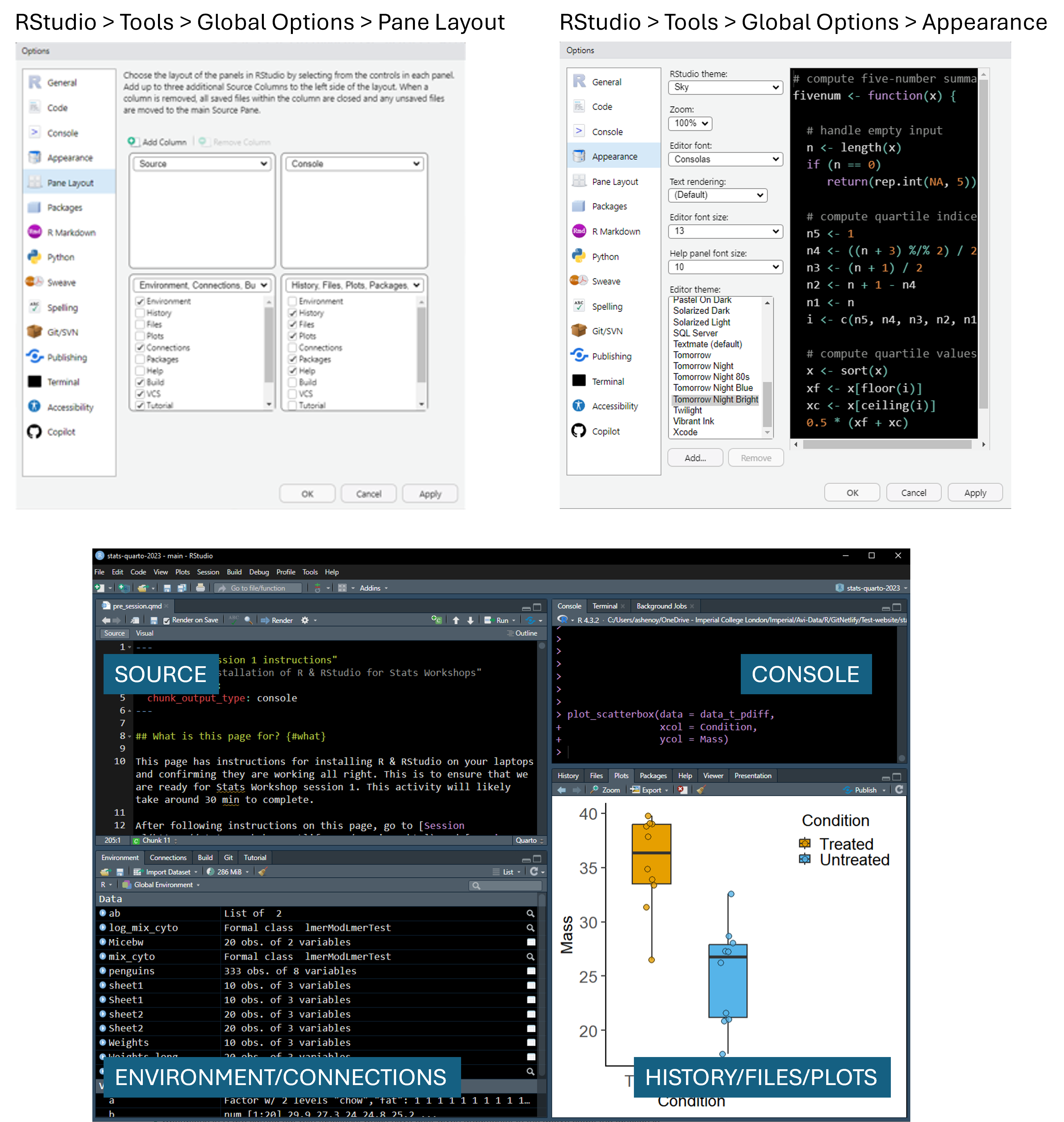Click the Find/Replace magnifier icon in editor
This screenshot has height=1122, width=1064.
(x=248, y=621)
